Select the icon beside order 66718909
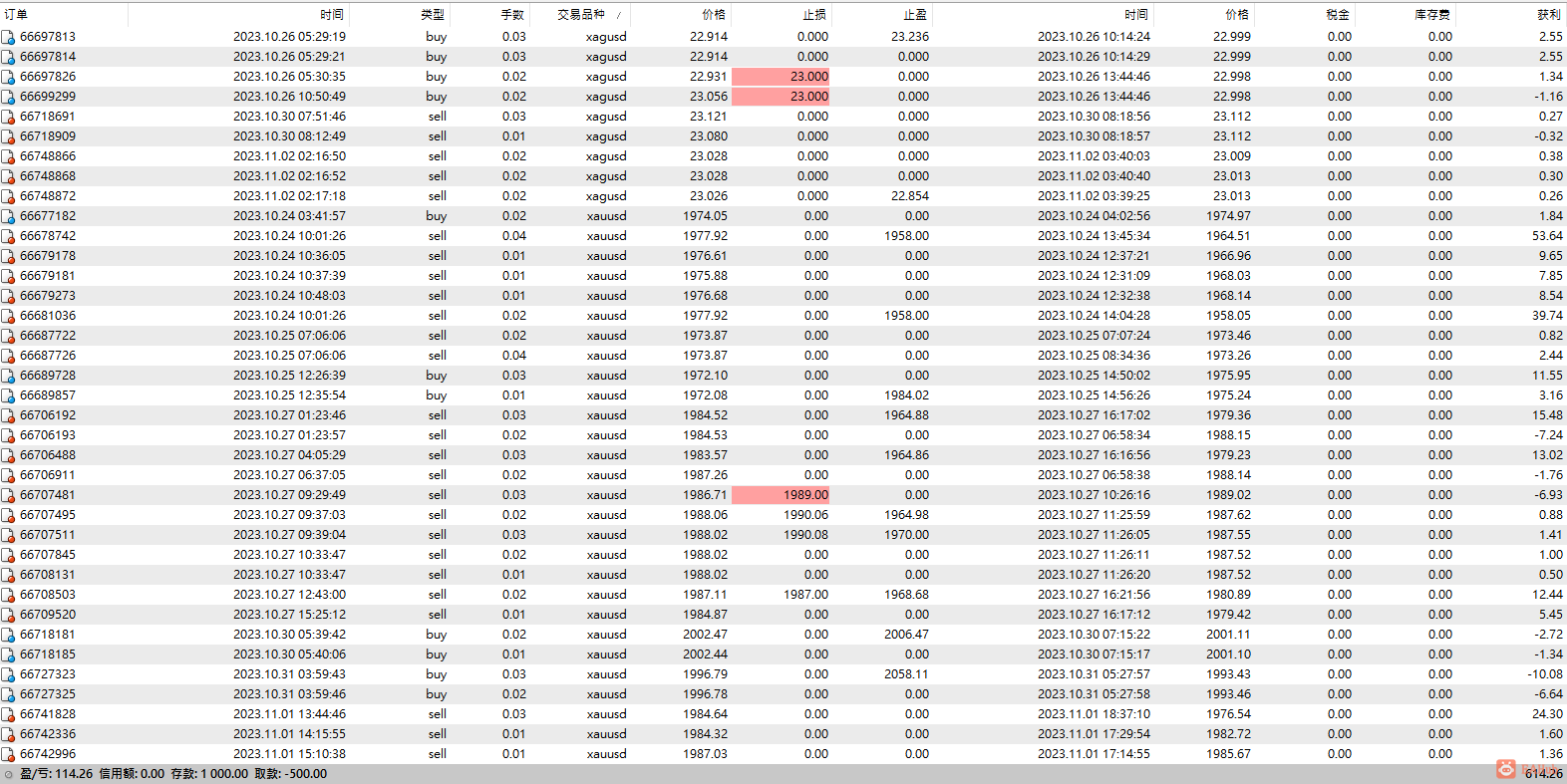1567x784 pixels. (x=8, y=136)
